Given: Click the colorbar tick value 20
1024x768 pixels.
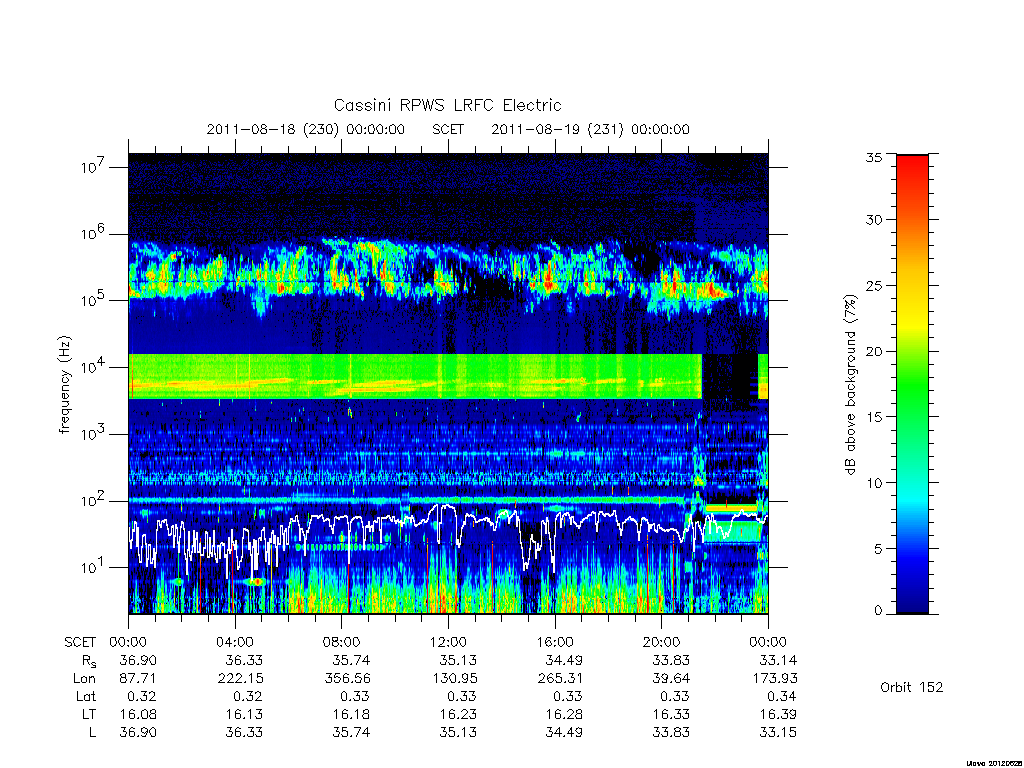Looking at the screenshot, I should [874, 351].
